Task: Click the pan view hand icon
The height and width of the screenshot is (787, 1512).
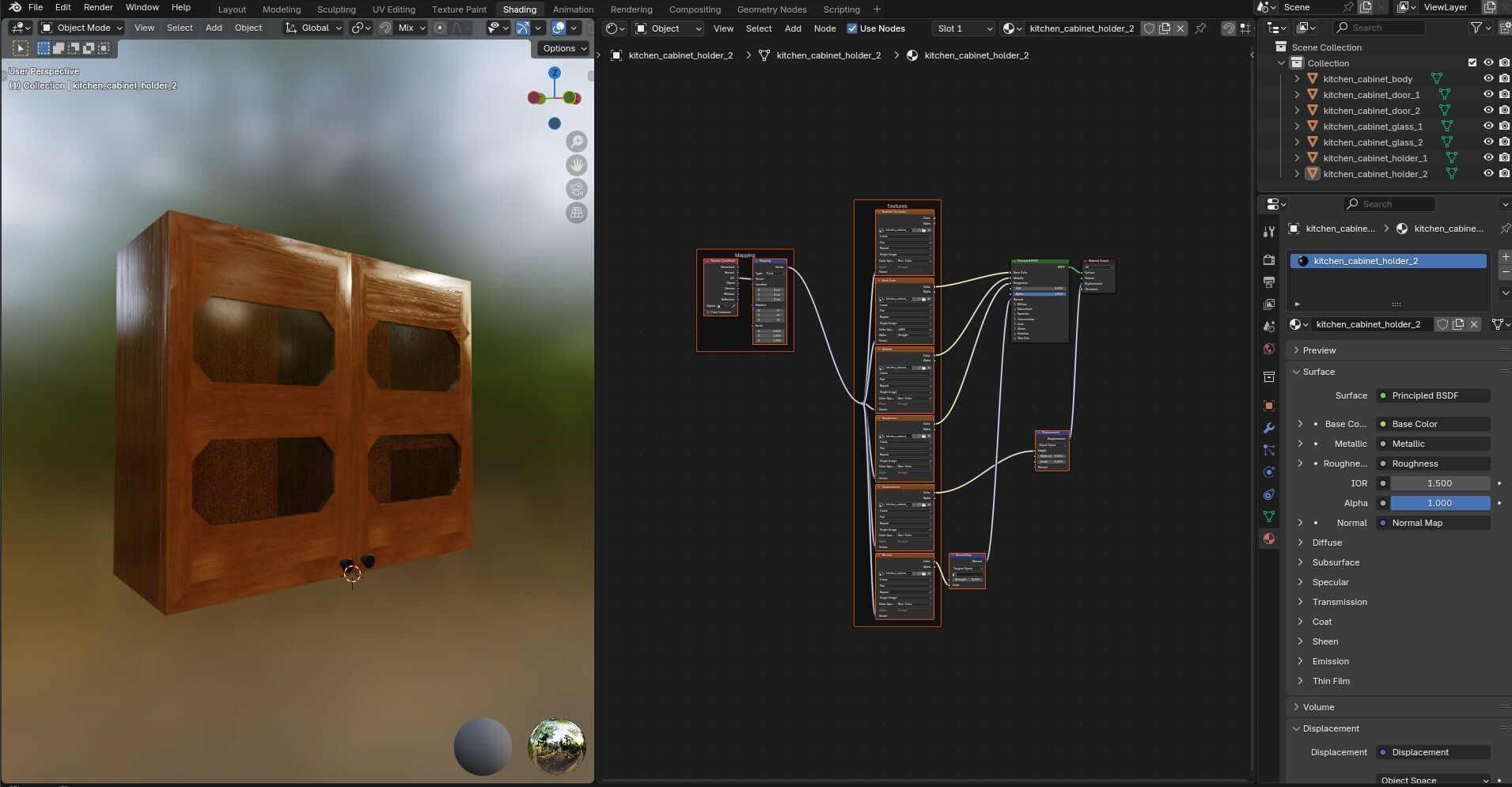Action: 577,165
